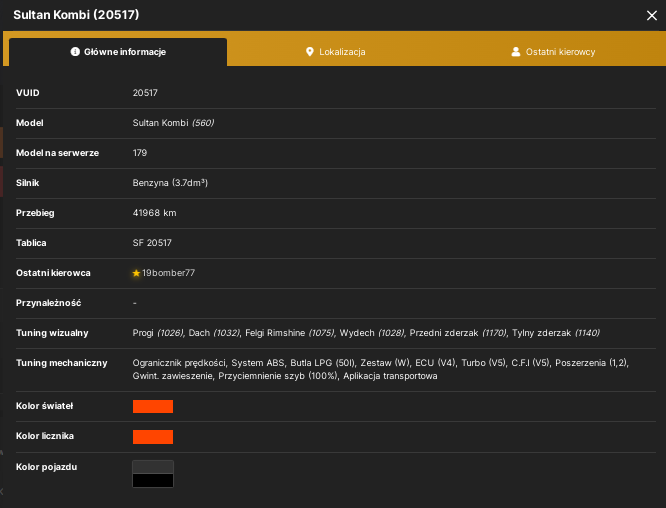The image size is (666, 508).
Task: Click the Ogranicznik prędkości tuning entry
Action: click(x=179, y=363)
